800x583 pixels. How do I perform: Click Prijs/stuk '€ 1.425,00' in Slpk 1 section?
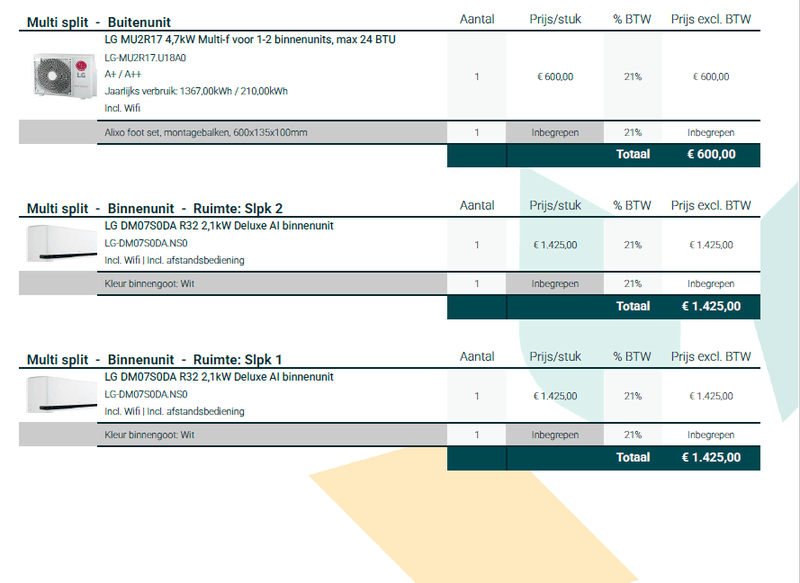[x=555, y=396]
